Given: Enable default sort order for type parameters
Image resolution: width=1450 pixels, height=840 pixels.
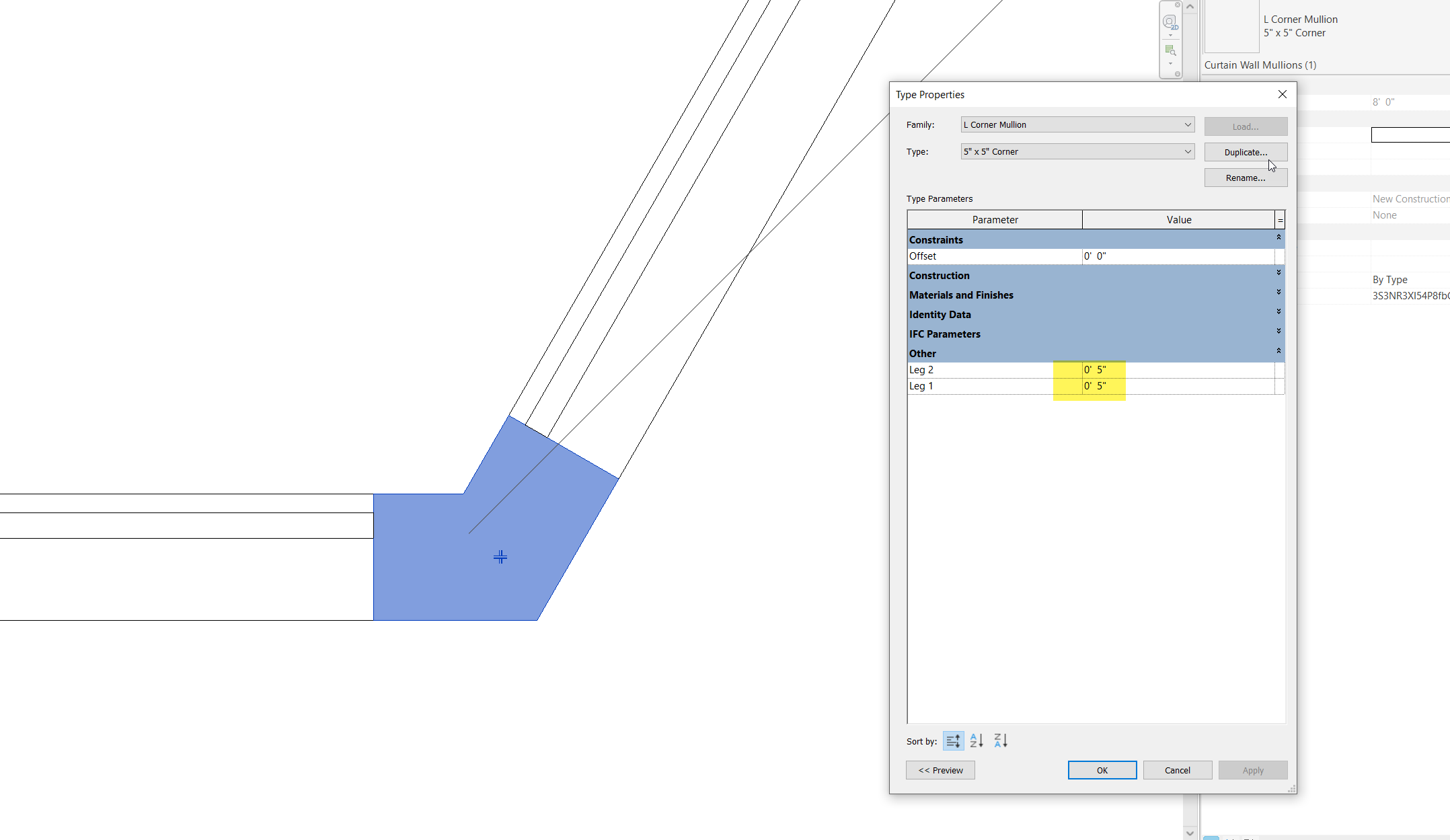Looking at the screenshot, I should [x=953, y=740].
